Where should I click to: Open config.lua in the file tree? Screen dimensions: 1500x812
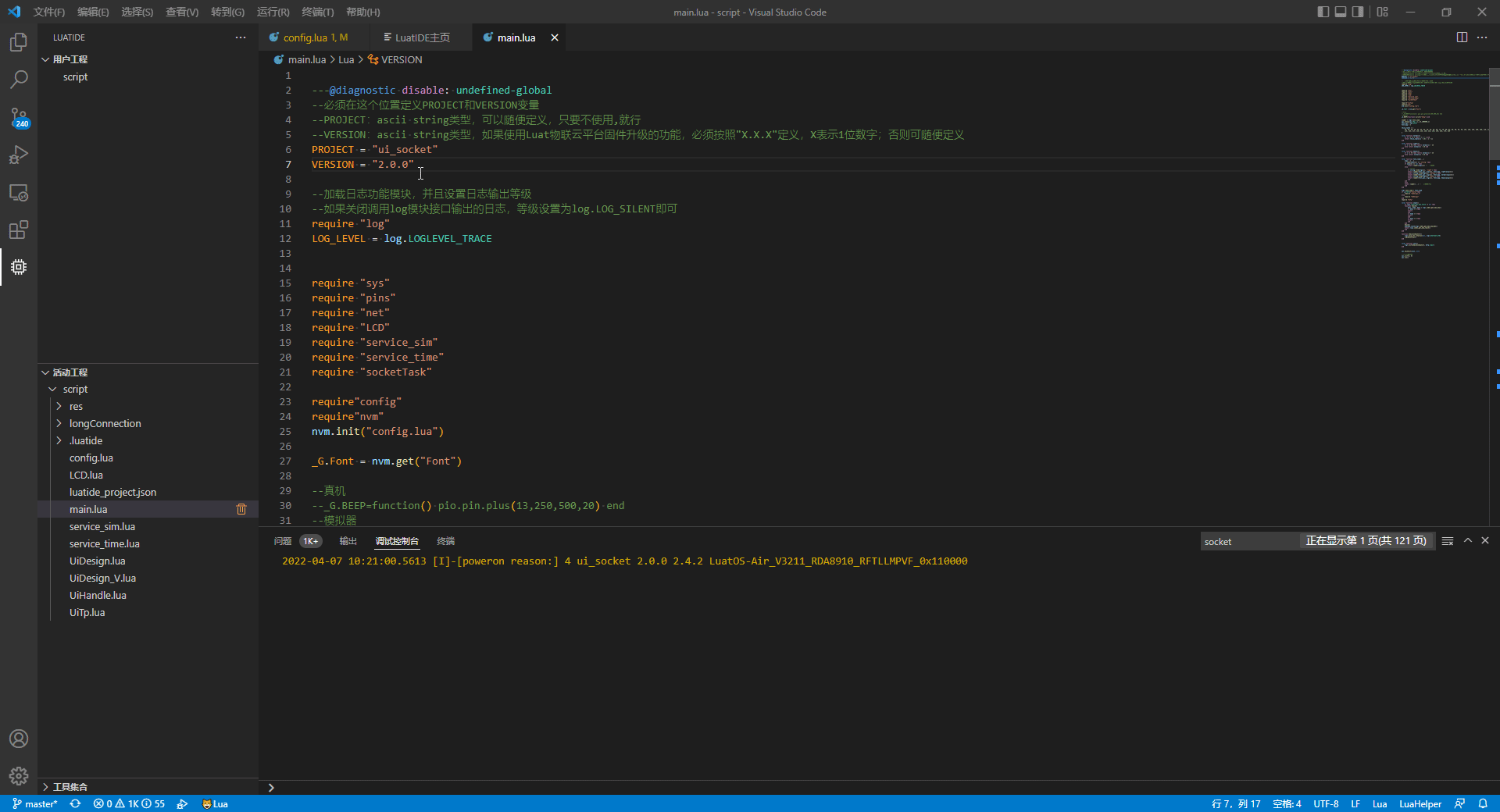click(x=91, y=458)
